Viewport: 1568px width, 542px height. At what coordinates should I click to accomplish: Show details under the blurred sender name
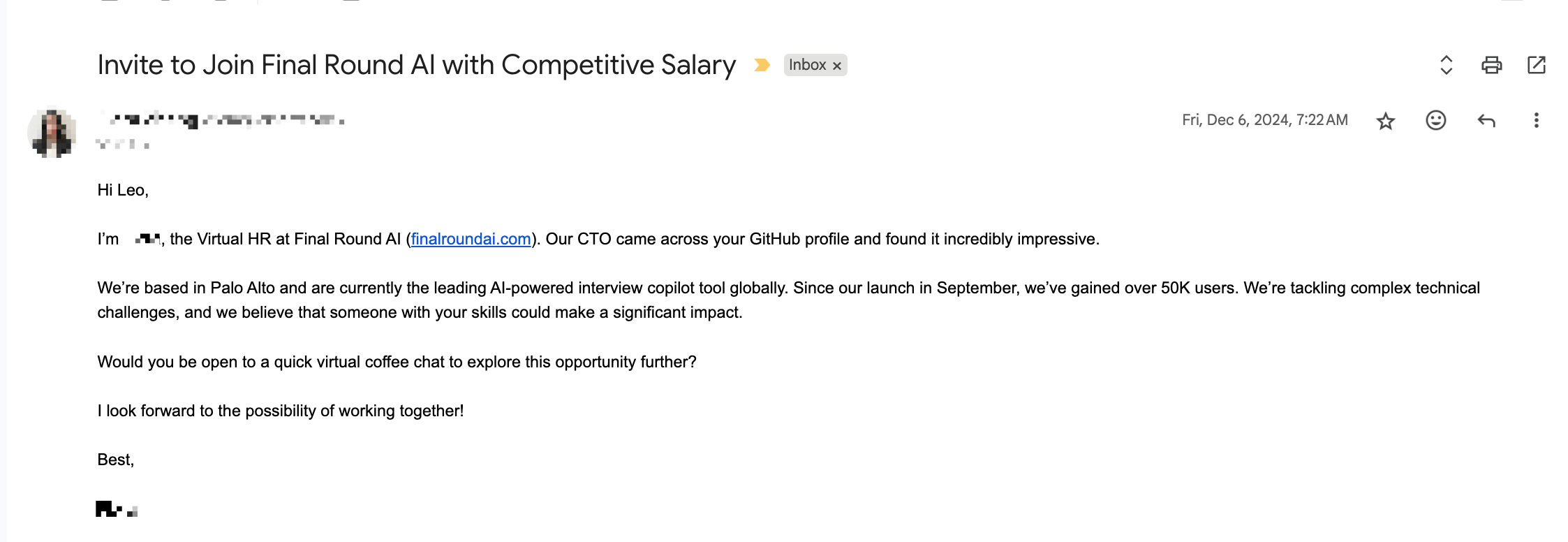click(123, 145)
